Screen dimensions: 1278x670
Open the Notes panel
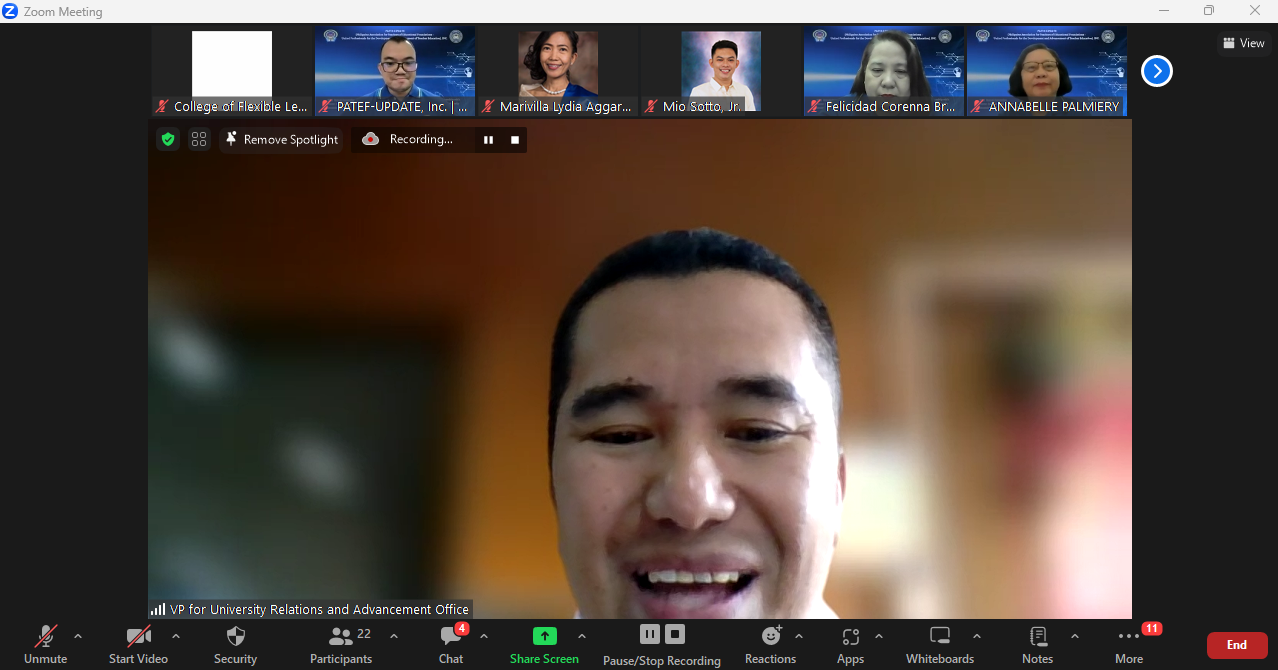[1037, 644]
